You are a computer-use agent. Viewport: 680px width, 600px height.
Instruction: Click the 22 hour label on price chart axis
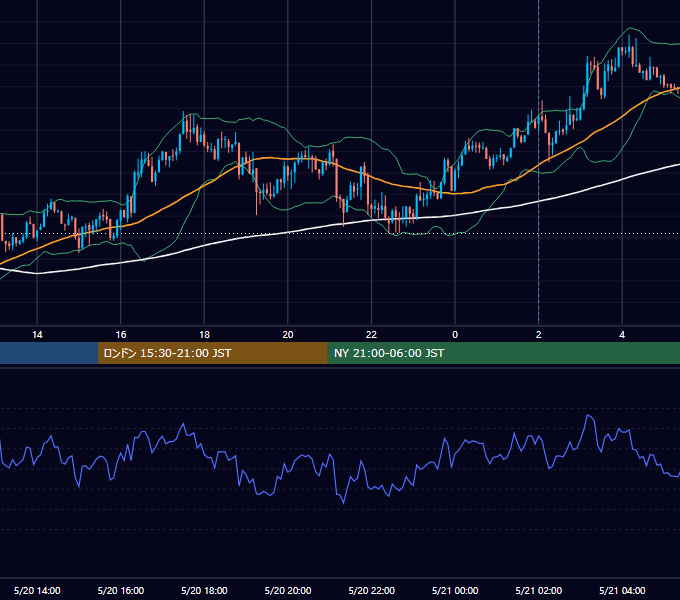point(371,335)
